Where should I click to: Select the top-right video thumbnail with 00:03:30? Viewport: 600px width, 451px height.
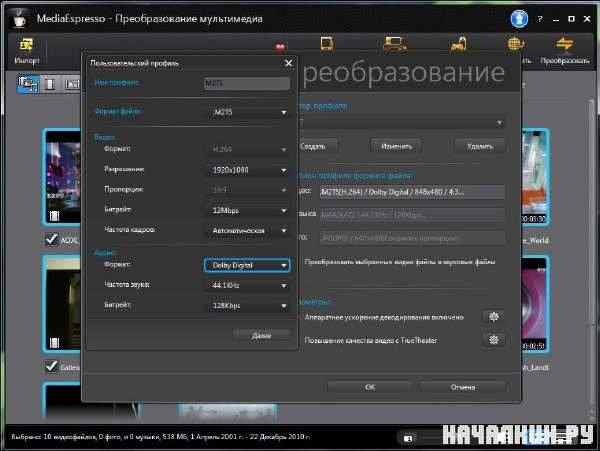535,177
